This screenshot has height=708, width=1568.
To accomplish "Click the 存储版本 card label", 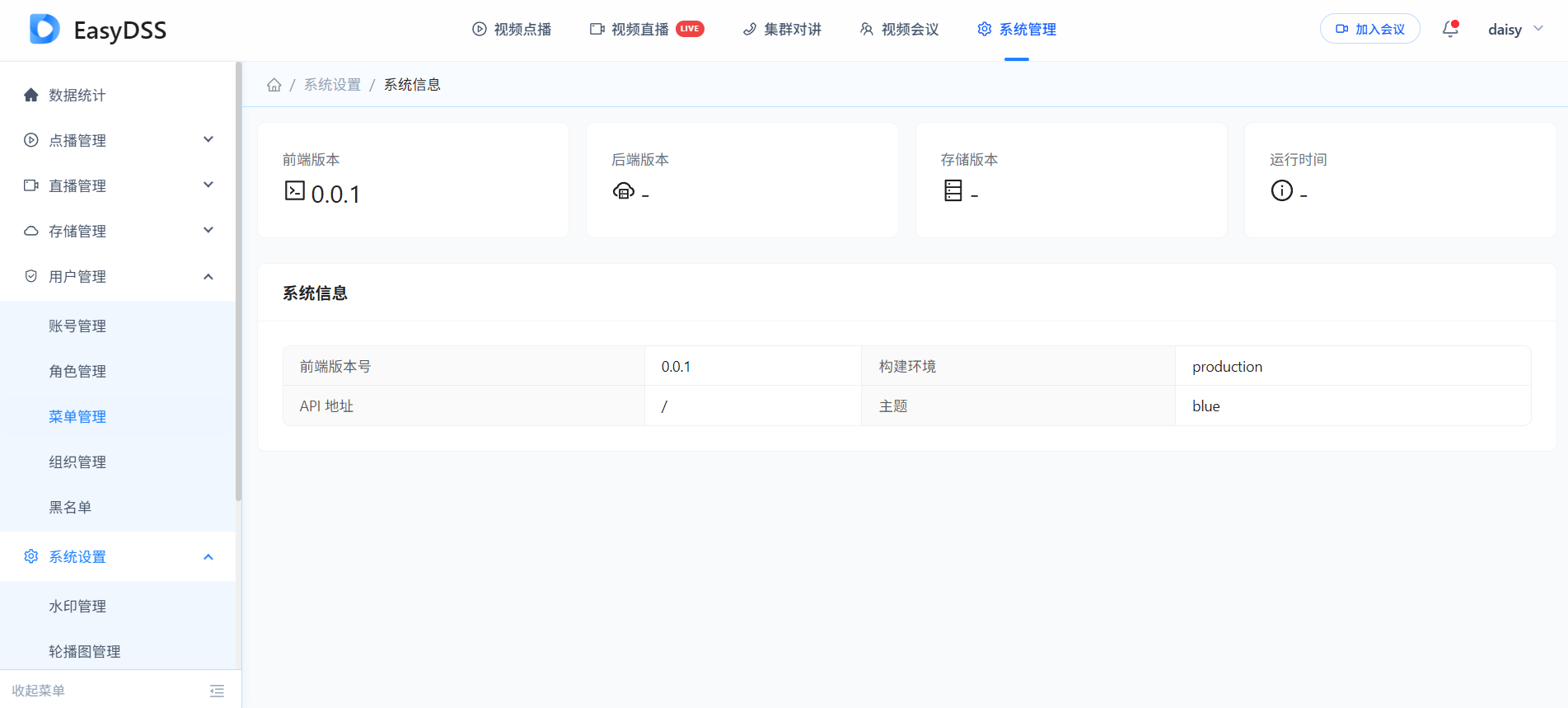I will coord(969,160).
